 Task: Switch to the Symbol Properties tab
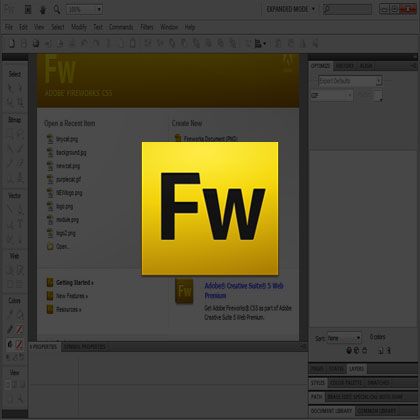coord(85,347)
